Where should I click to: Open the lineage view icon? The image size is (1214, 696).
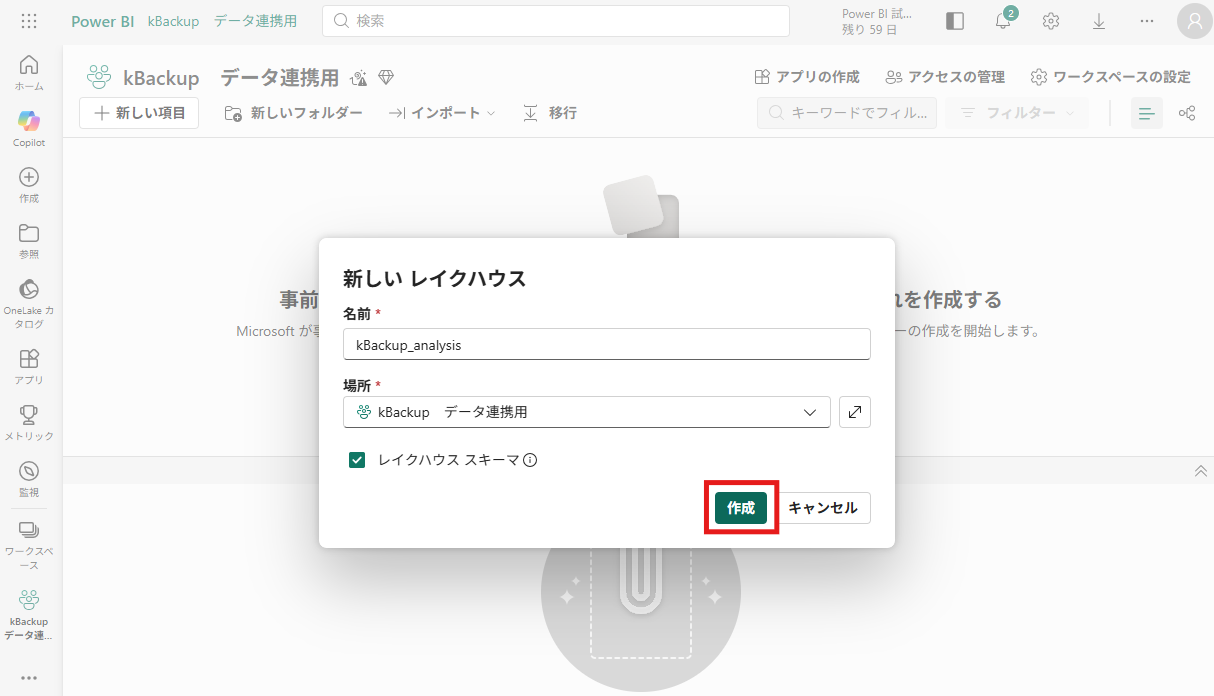point(1187,114)
